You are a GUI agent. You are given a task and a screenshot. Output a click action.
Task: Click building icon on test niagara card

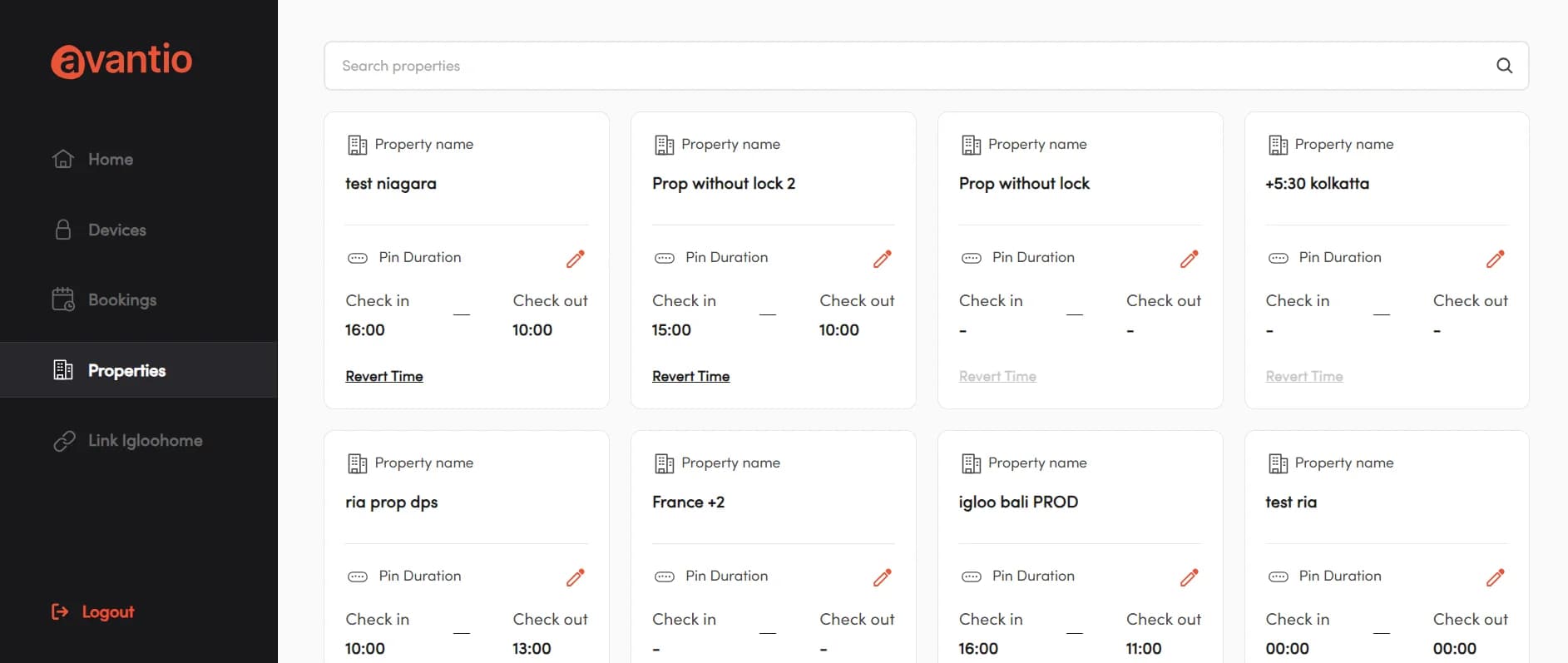point(357,145)
